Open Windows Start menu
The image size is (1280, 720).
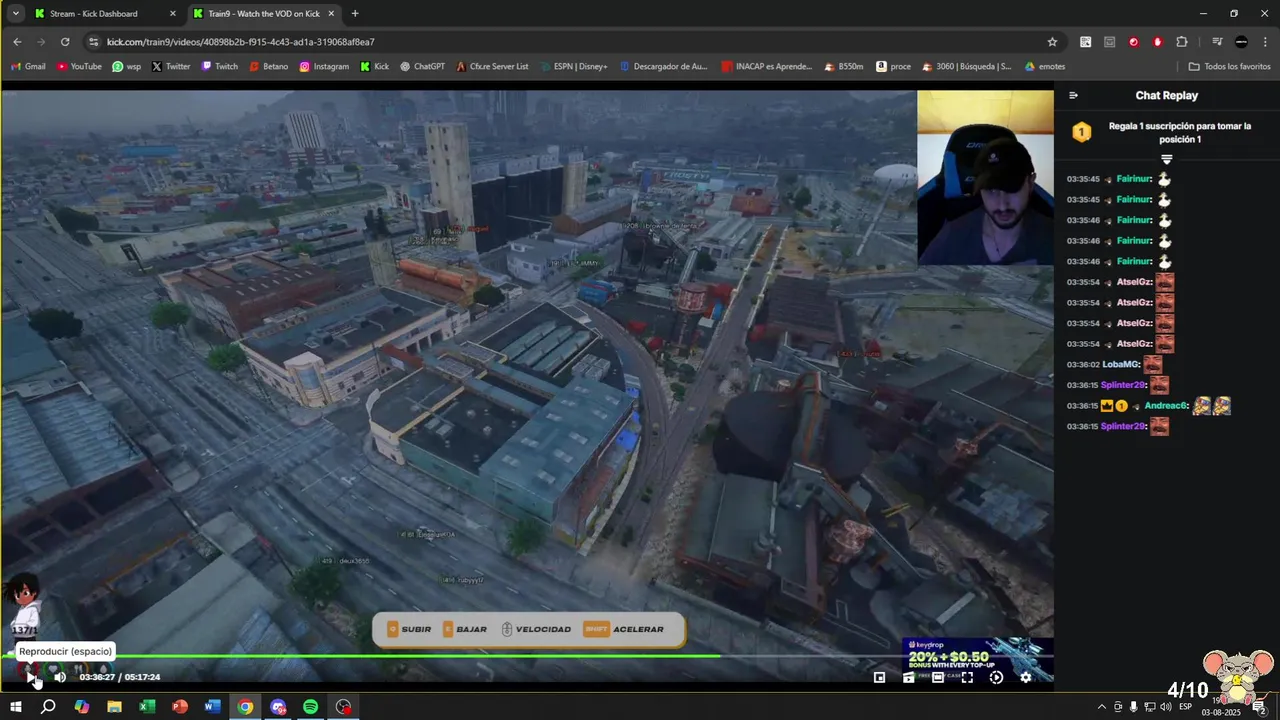point(16,707)
